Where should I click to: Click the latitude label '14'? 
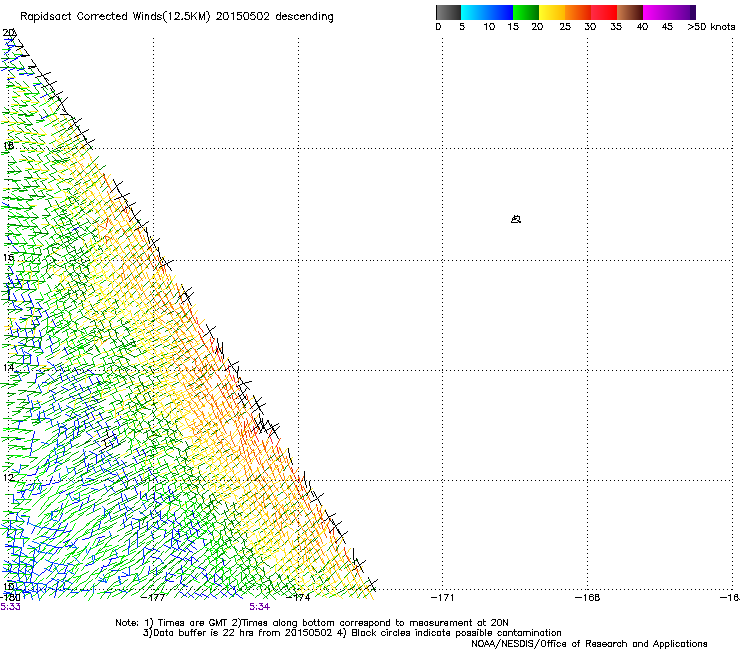click(x=8, y=368)
